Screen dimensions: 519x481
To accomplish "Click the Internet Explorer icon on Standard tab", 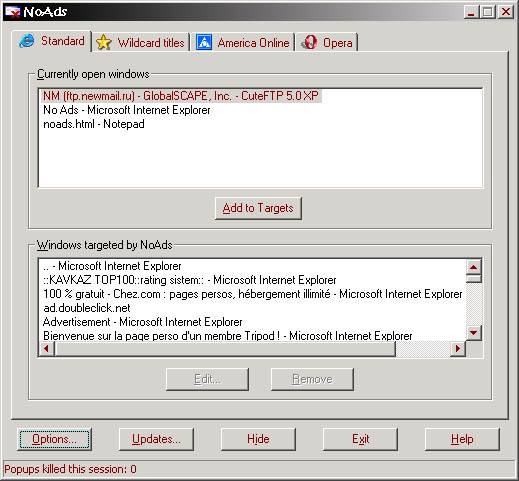I will [x=27, y=41].
